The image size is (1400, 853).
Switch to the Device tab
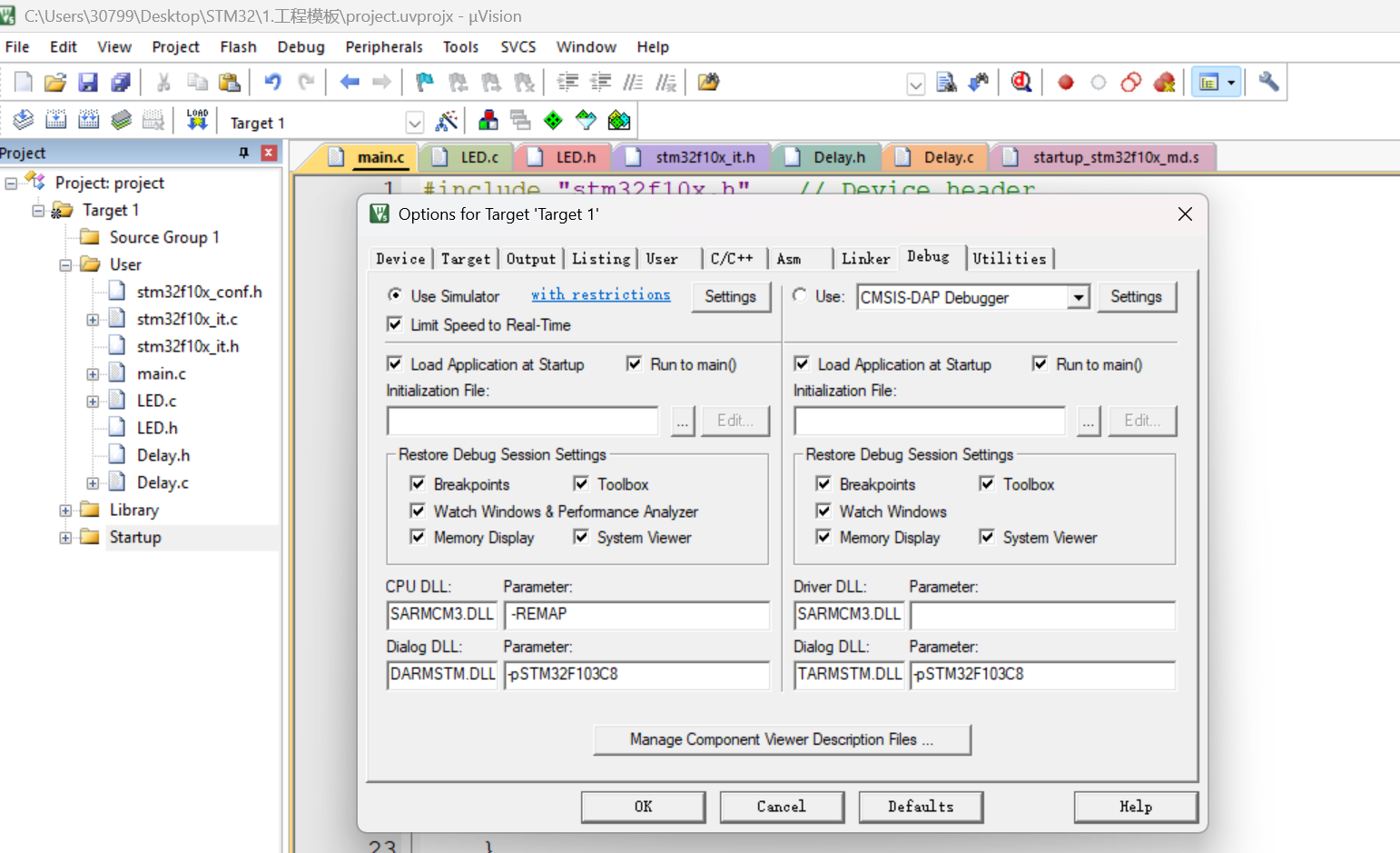(x=400, y=259)
